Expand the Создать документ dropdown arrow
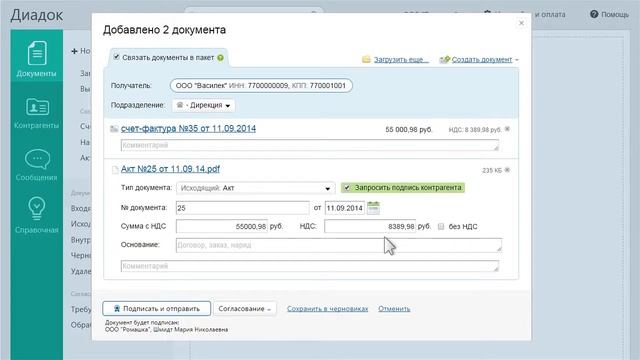 pos(517,60)
